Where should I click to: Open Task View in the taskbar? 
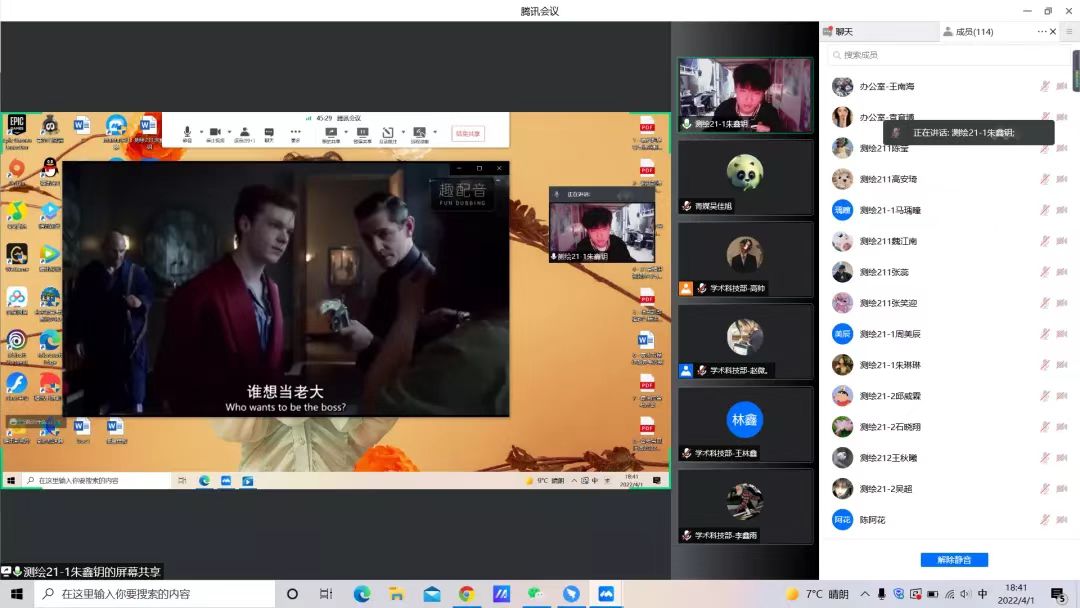(326, 594)
